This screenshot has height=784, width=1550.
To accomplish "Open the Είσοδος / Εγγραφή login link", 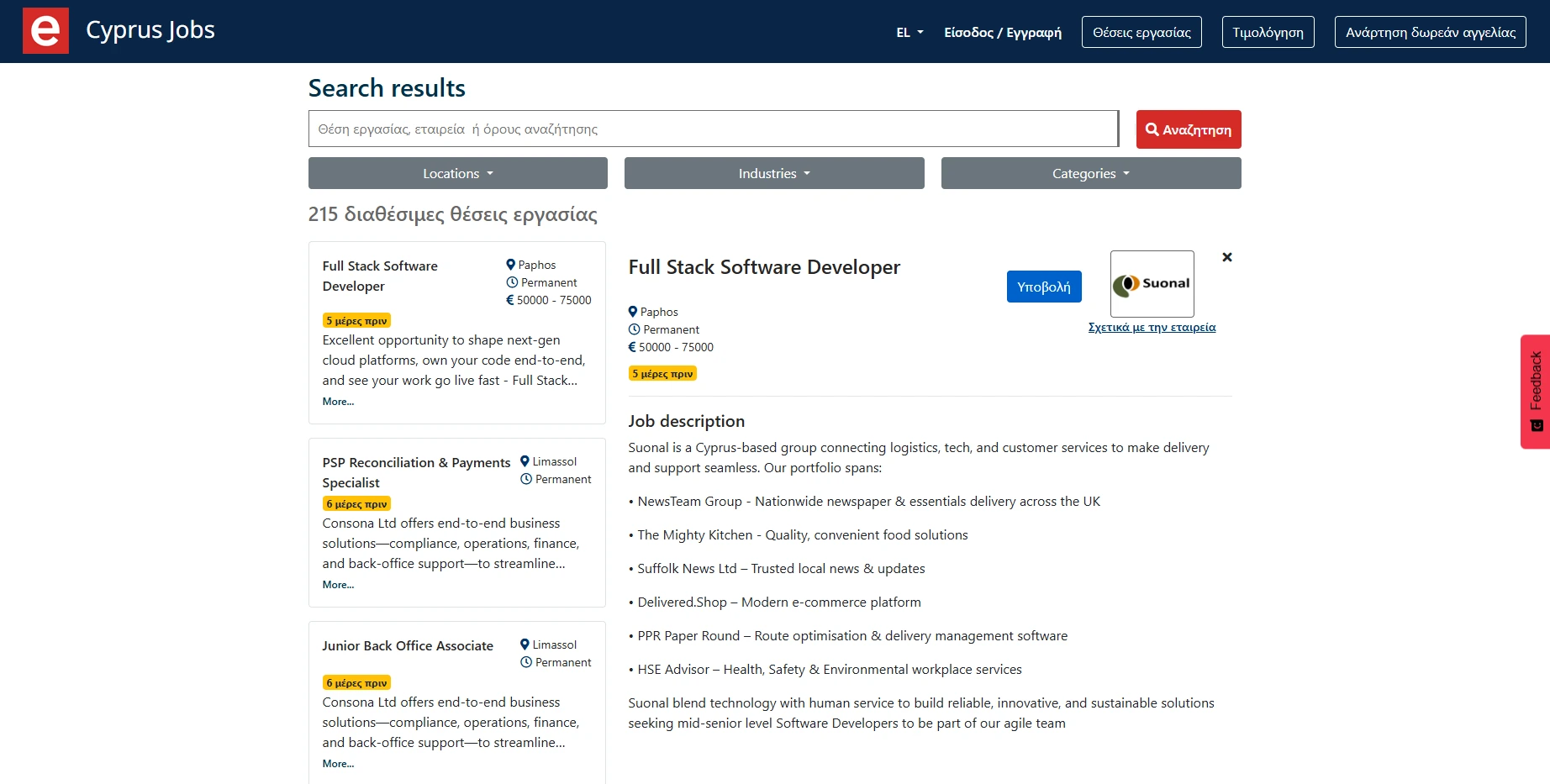I will pos(1002,33).
